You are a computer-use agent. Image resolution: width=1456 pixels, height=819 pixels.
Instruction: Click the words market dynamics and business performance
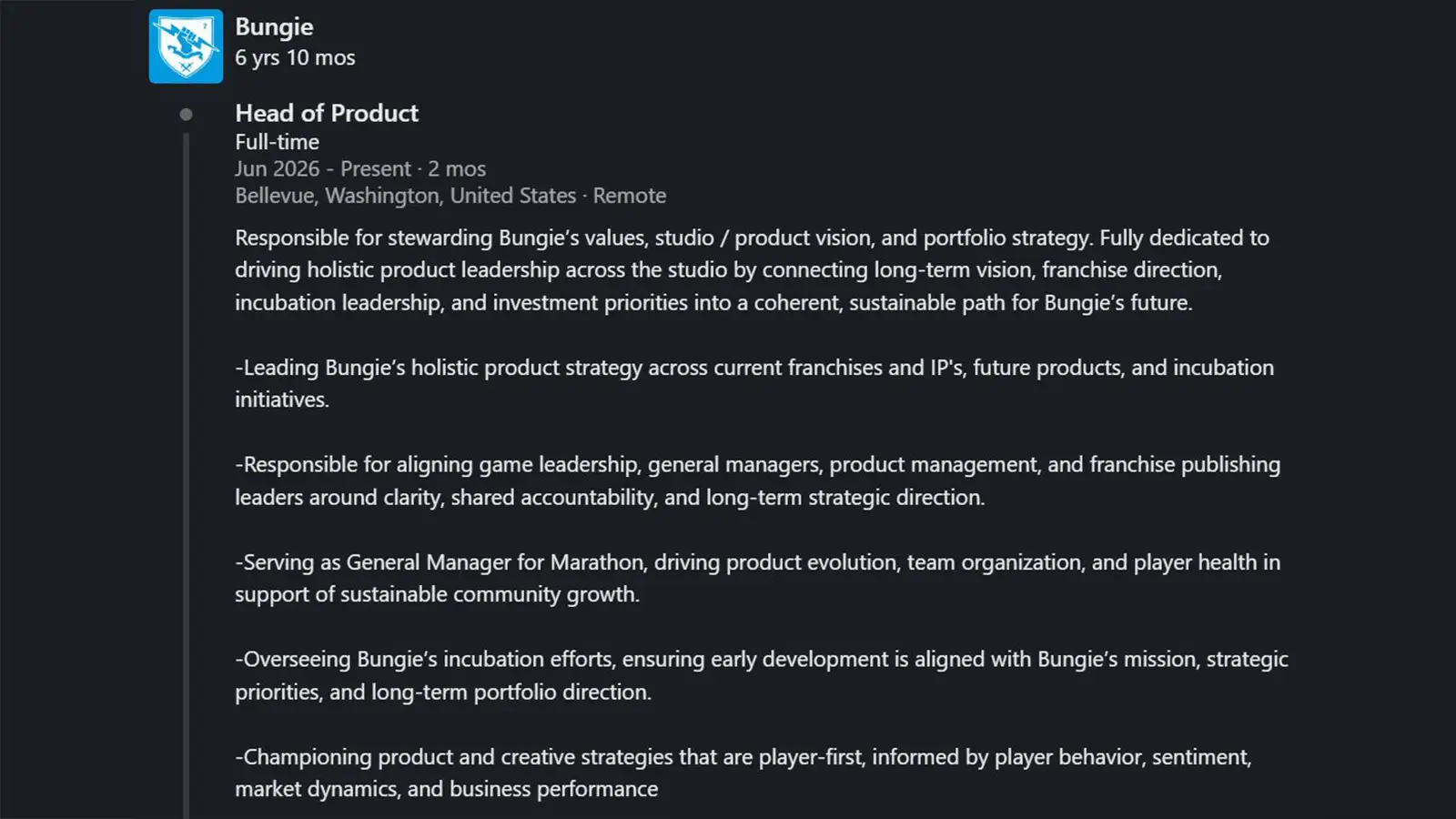(446, 789)
